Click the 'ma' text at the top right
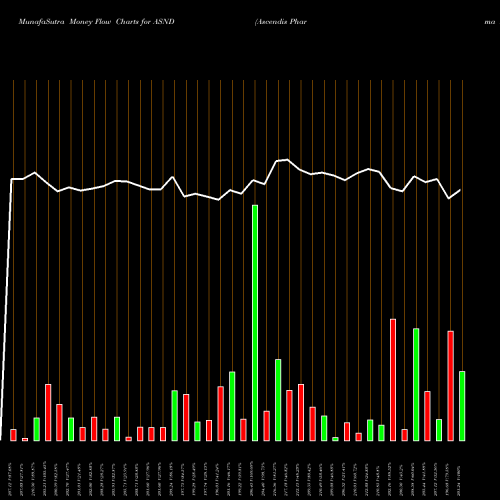Image resolution: width=500 pixels, height=500 pixels. [x=490, y=22]
